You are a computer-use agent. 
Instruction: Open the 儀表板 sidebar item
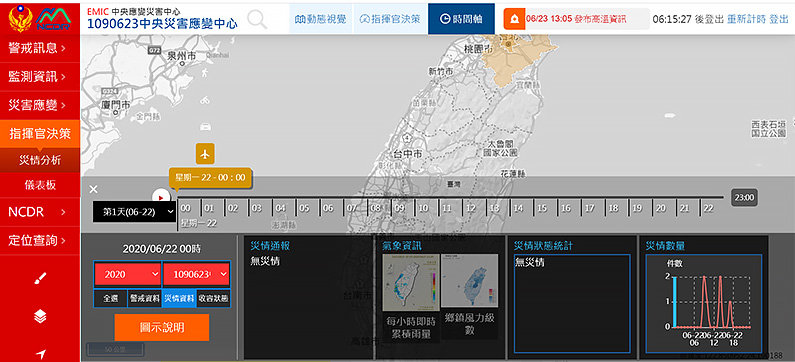[x=40, y=186]
